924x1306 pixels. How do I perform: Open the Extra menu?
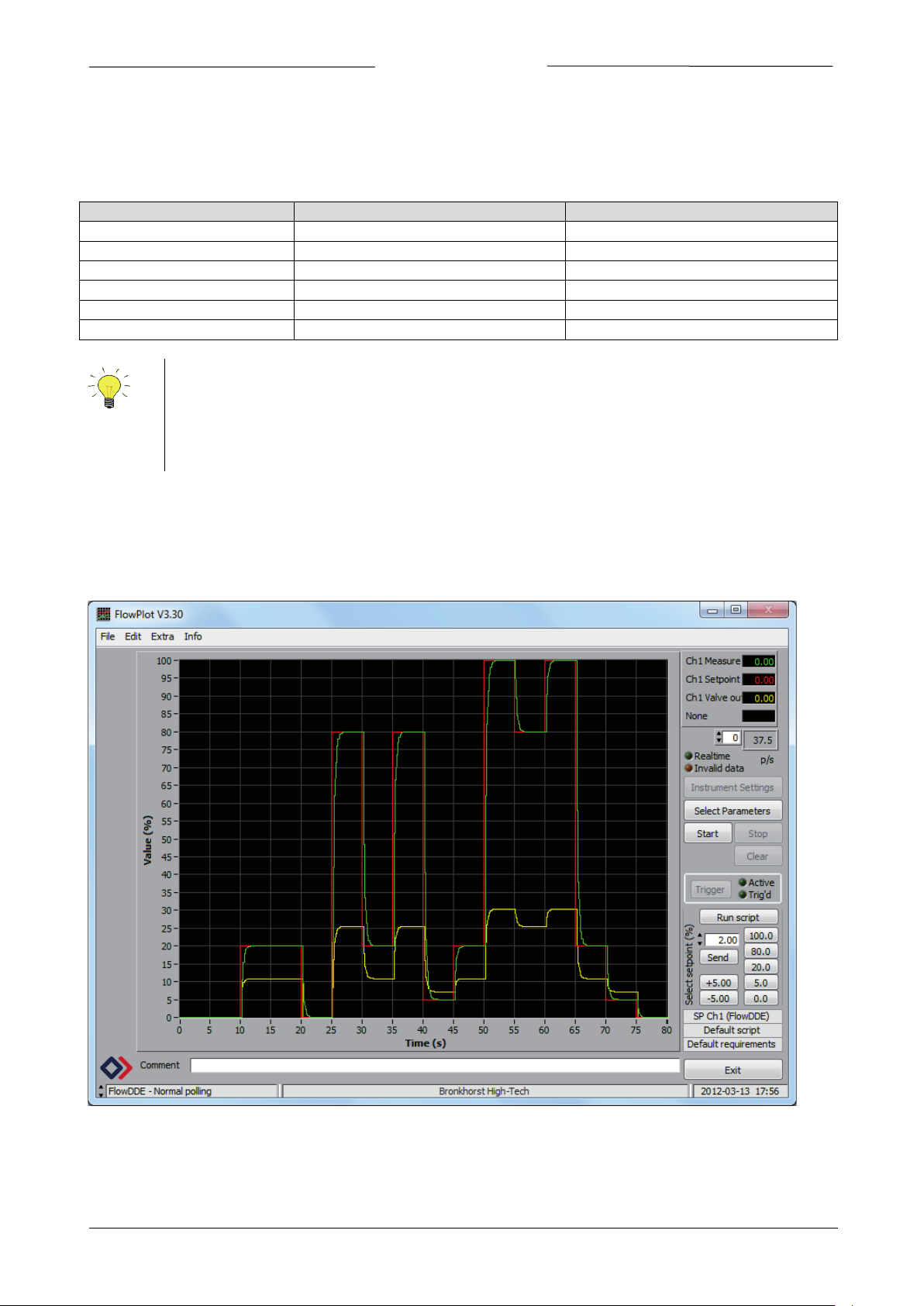pyautogui.click(x=163, y=636)
